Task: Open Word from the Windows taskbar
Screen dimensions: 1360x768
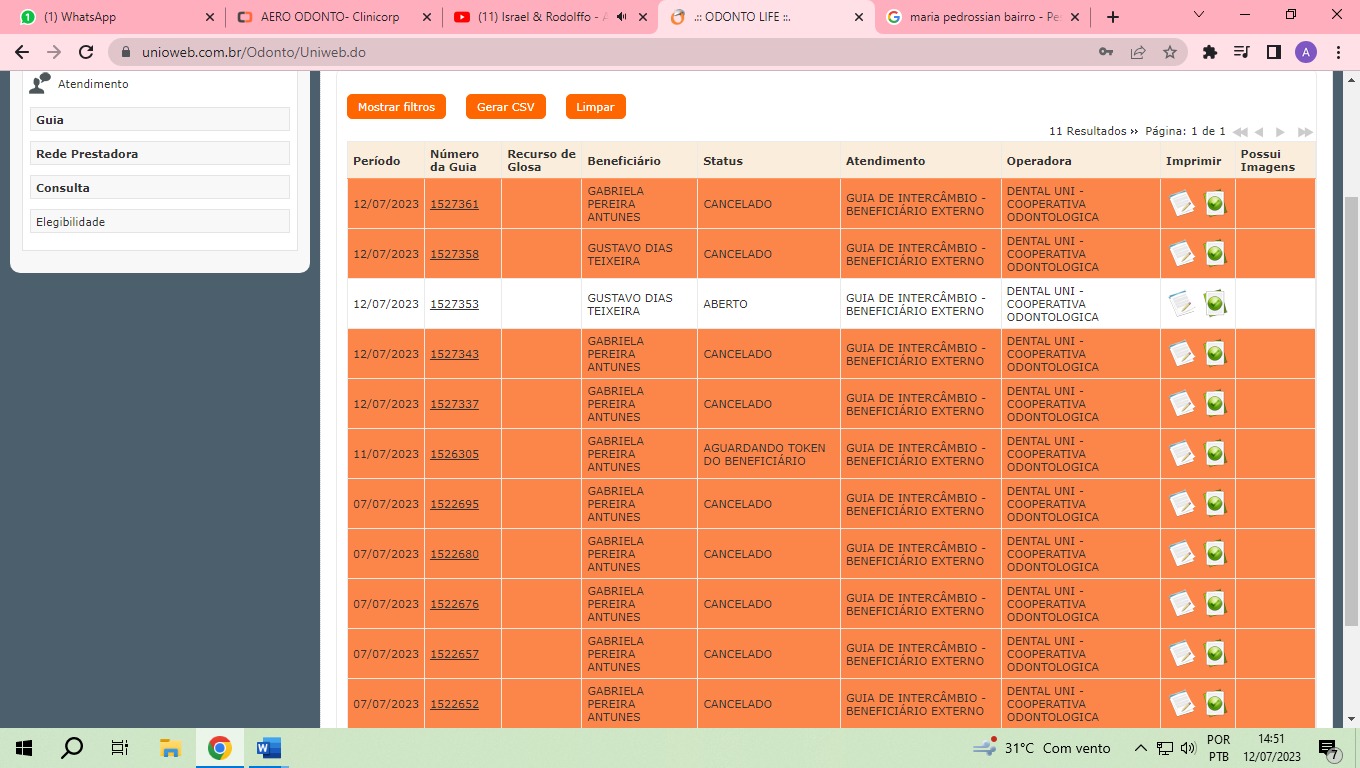Action: [x=268, y=748]
